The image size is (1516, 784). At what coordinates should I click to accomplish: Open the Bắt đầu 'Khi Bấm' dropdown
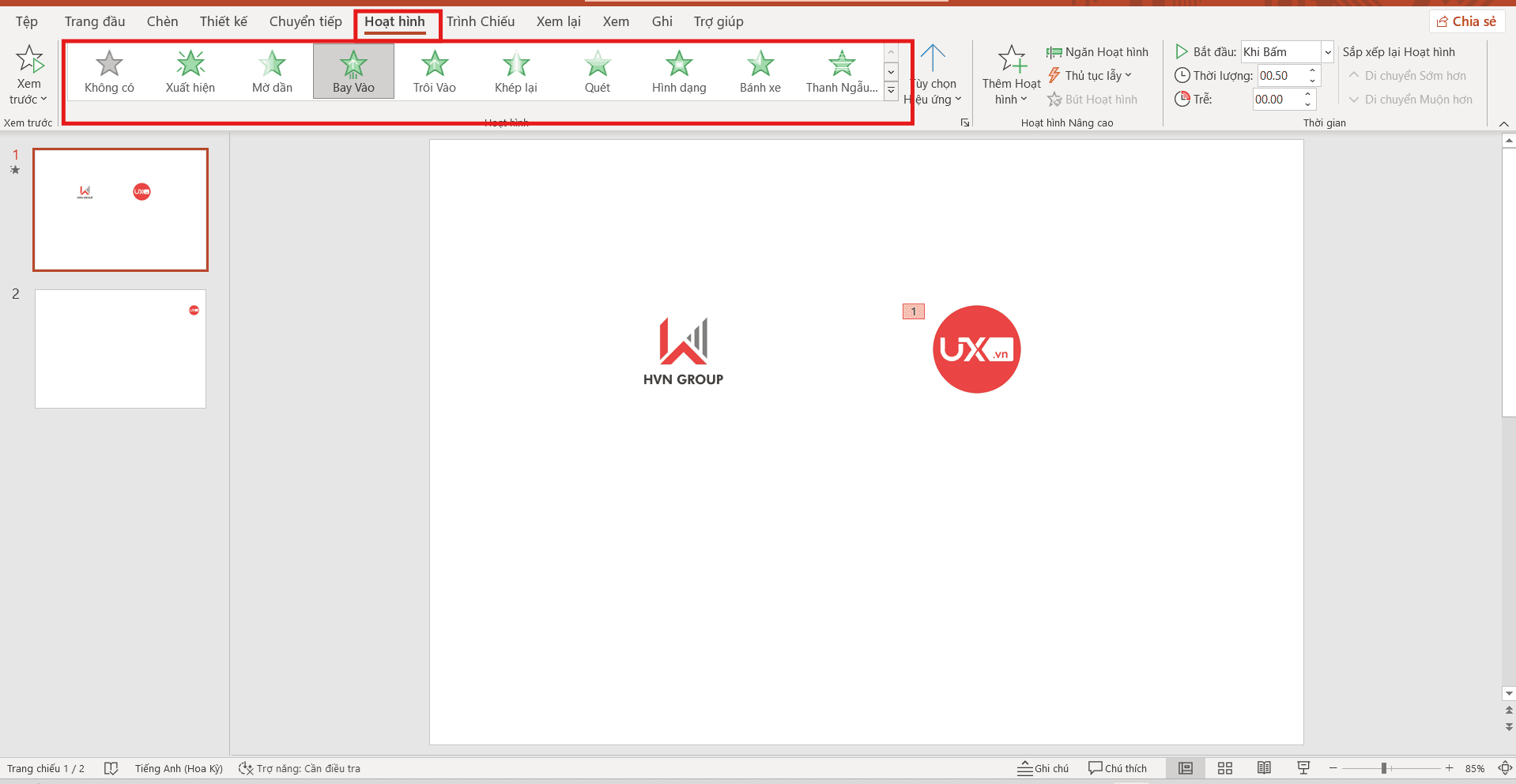pos(1326,51)
